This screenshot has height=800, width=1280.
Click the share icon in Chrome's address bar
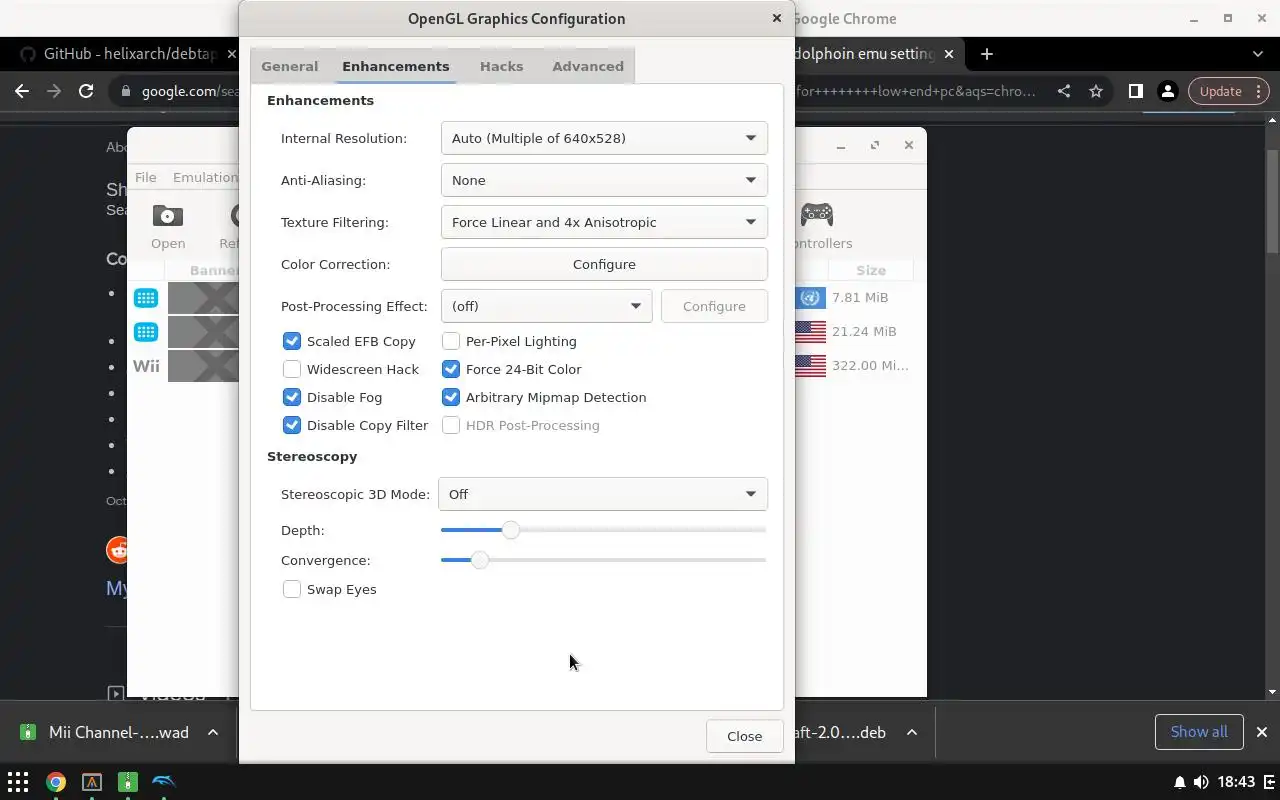click(1064, 91)
